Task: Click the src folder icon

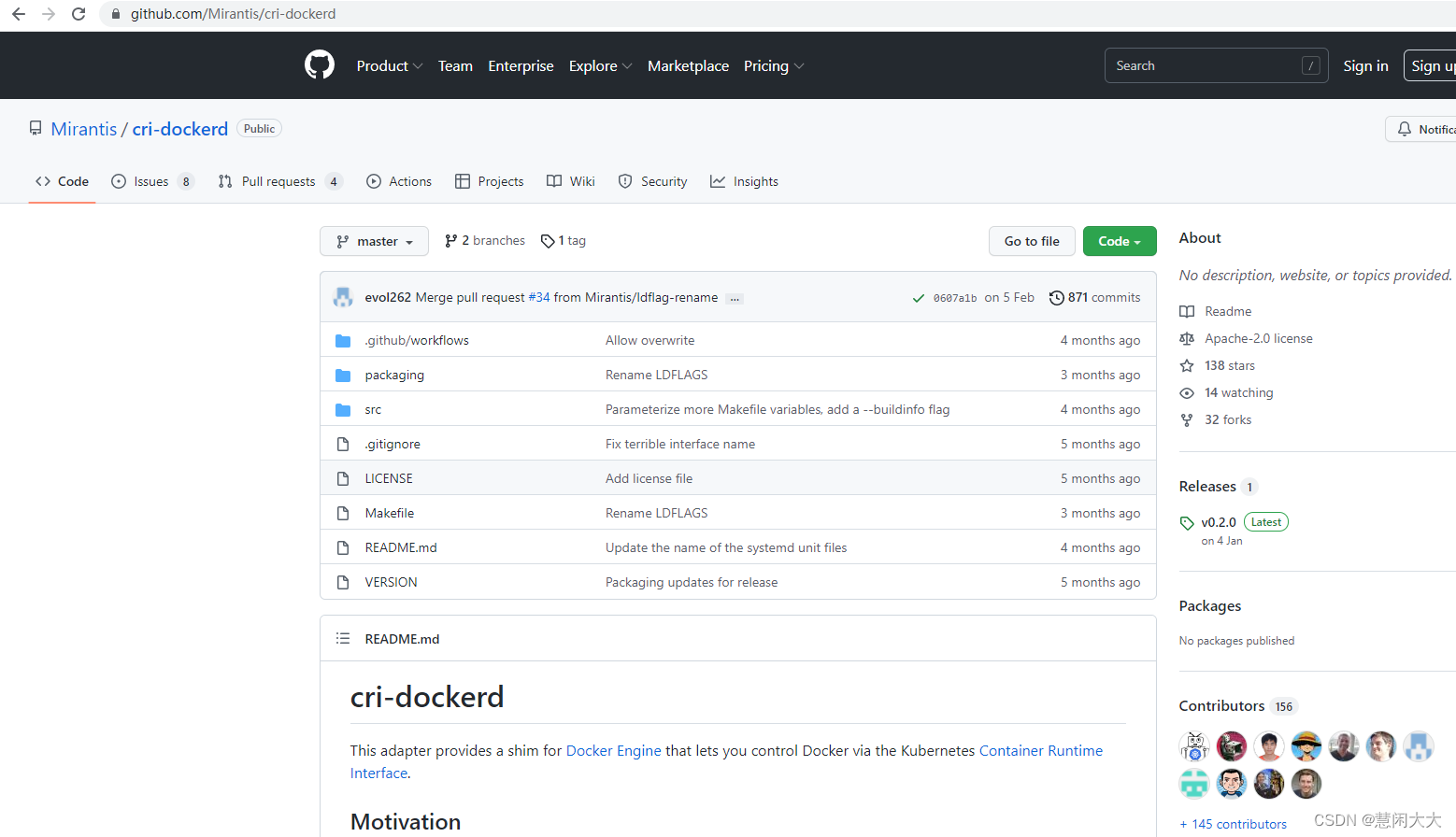Action: click(343, 409)
